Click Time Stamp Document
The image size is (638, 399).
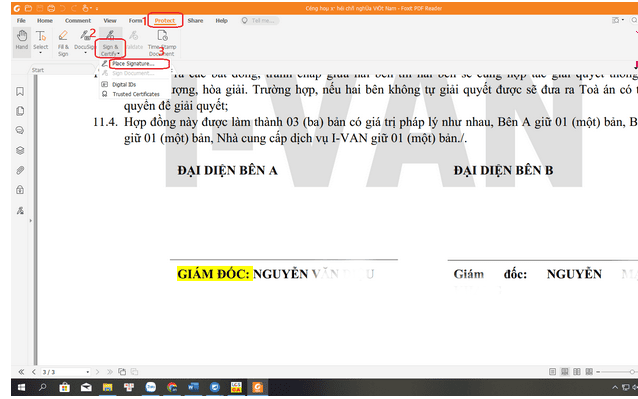click(x=162, y=43)
